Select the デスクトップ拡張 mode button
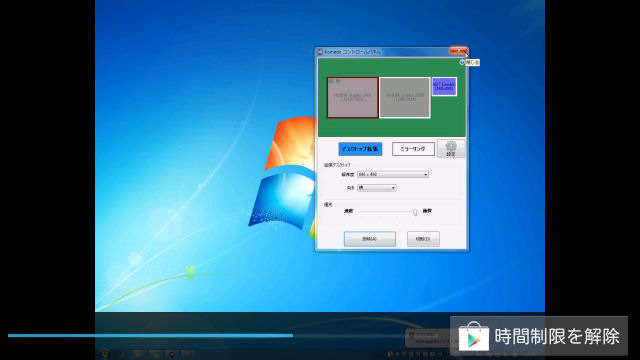The height and width of the screenshot is (360, 640). click(360, 149)
